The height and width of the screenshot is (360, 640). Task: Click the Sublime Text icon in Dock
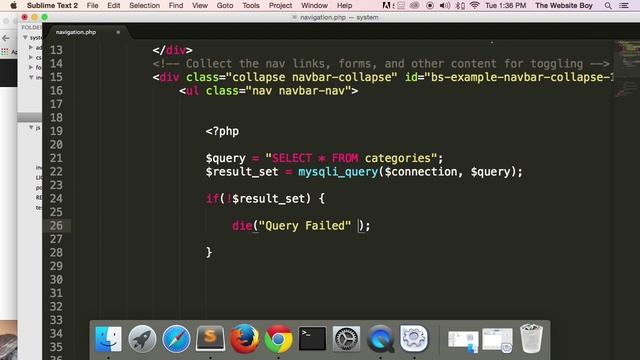coord(210,338)
